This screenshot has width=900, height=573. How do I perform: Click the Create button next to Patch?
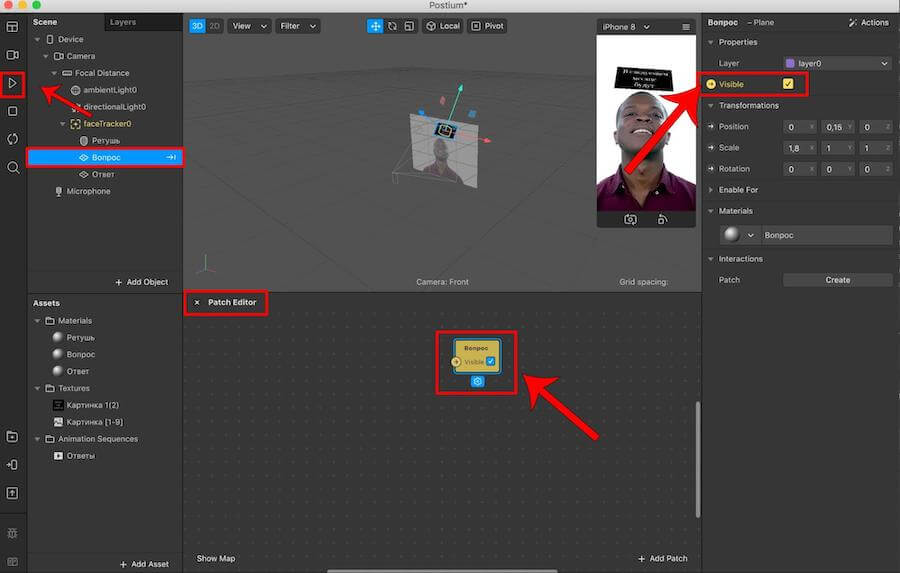point(837,280)
